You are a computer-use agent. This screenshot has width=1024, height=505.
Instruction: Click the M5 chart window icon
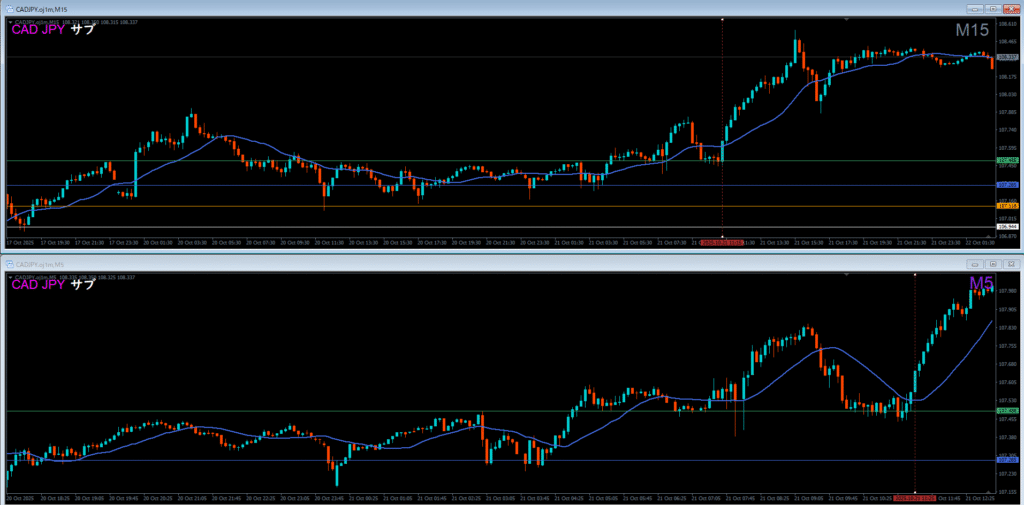[x=9, y=262]
